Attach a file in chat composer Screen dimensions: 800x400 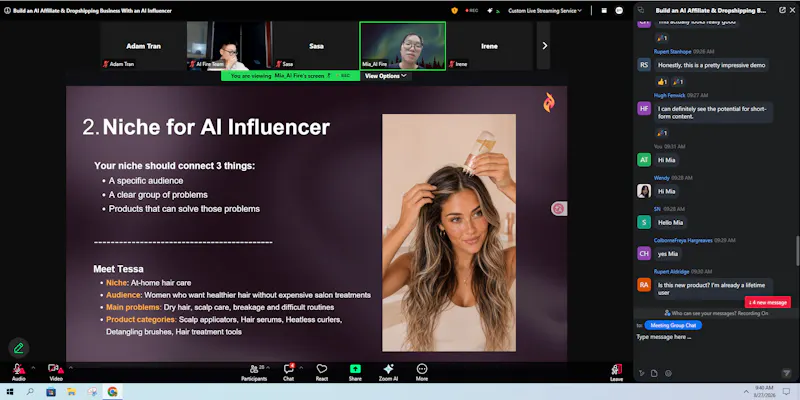[x=654, y=373]
